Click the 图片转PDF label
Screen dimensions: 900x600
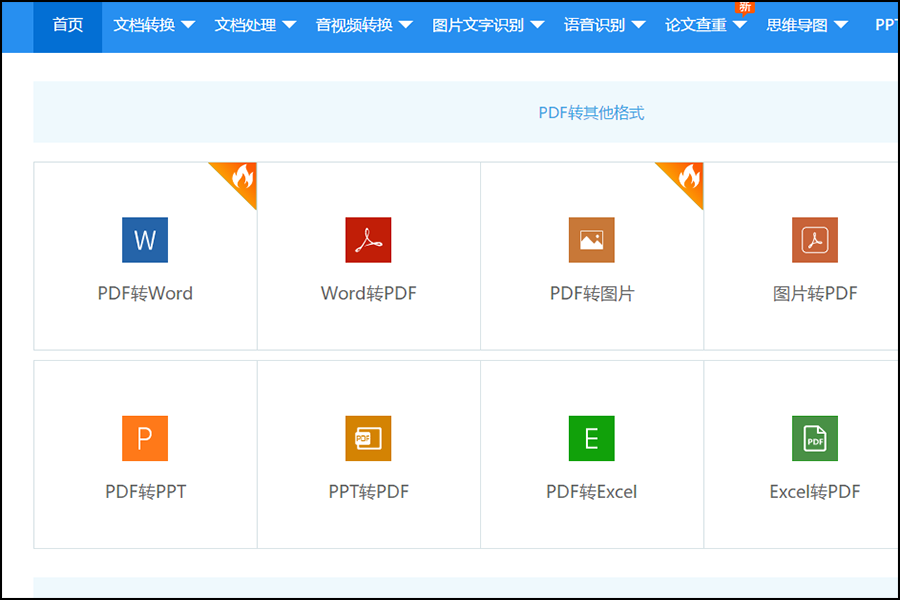[815, 293]
